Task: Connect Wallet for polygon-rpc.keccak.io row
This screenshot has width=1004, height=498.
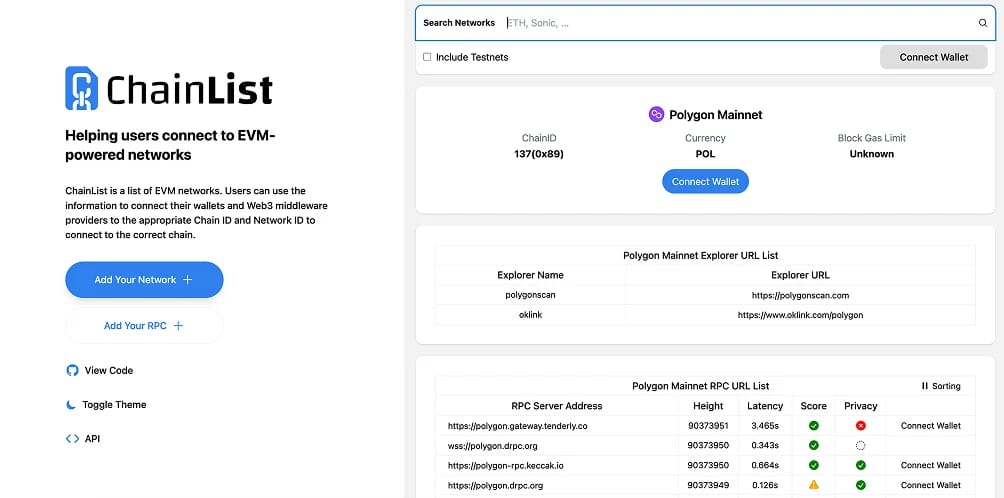Action: pyautogui.click(x=930, y=465)
